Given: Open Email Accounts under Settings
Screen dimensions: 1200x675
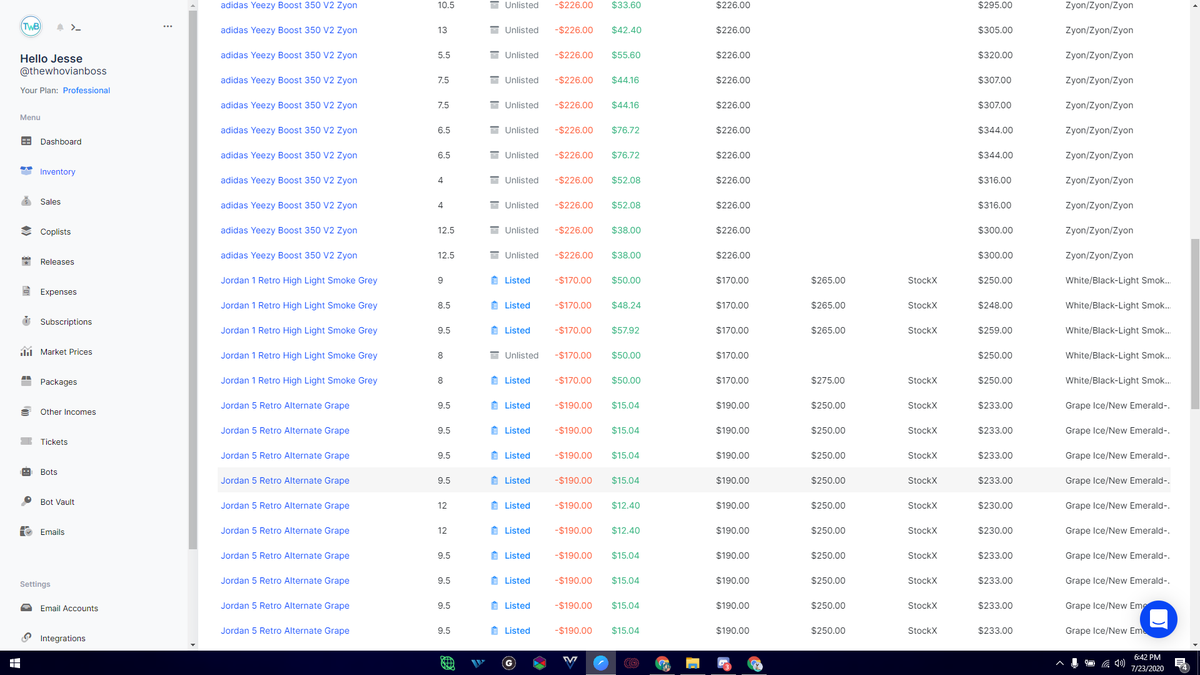Looking at the screenshot, I should (x=69, y=608).
